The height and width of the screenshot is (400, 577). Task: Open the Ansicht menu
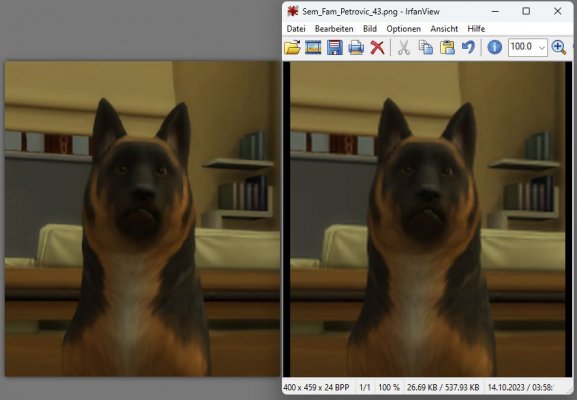pos(444,29)
